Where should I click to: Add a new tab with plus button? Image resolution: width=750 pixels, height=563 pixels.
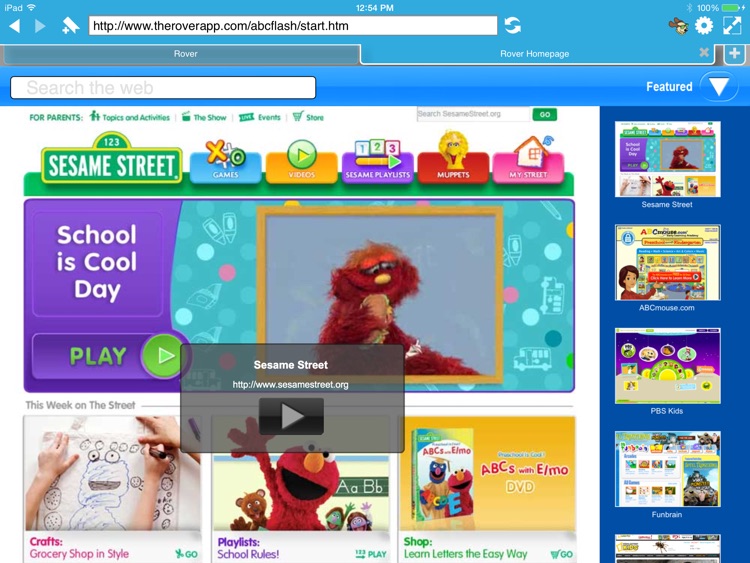[734, 54]
